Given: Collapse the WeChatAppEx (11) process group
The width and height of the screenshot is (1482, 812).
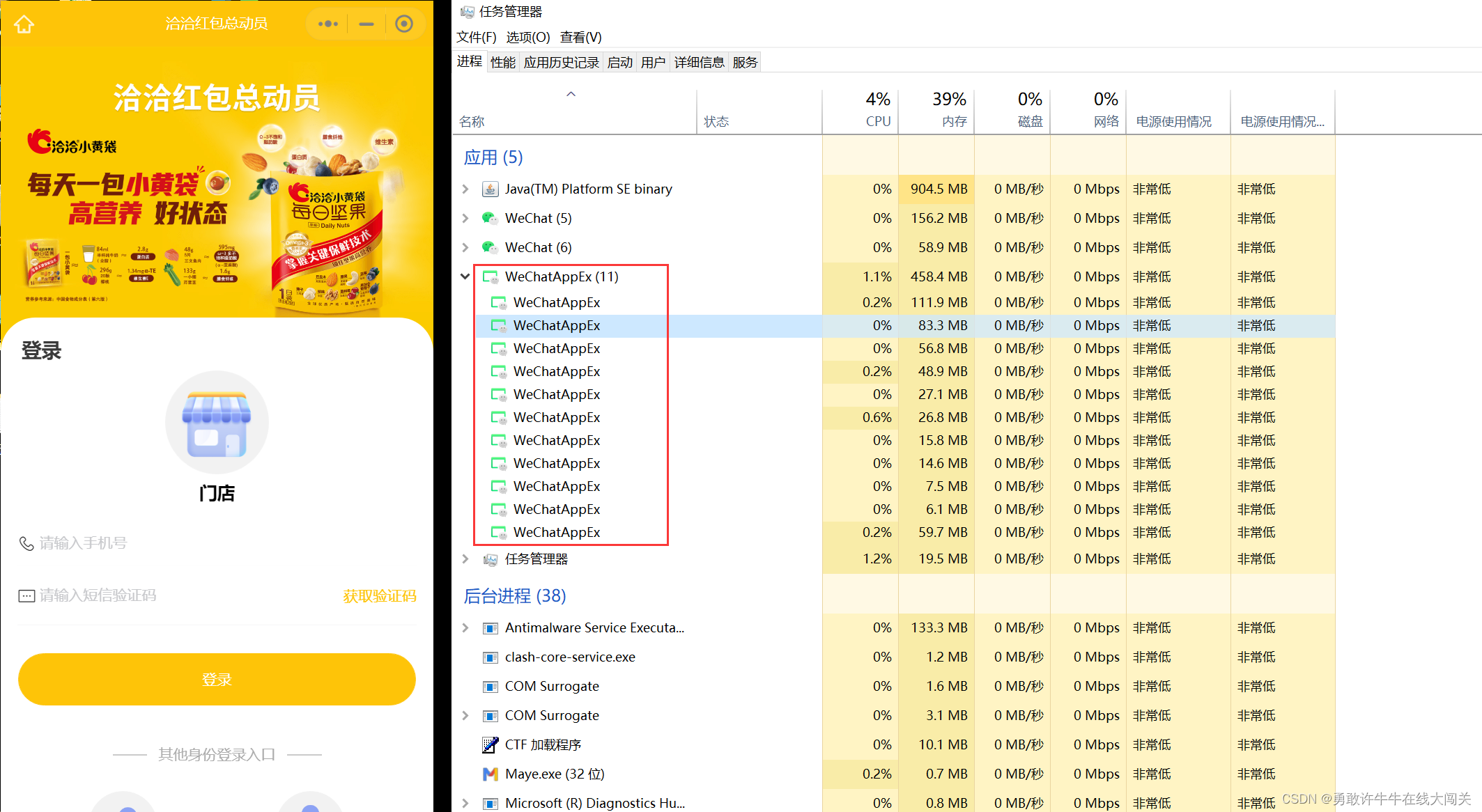Looking at the screenshot, I should pos(465,276).
